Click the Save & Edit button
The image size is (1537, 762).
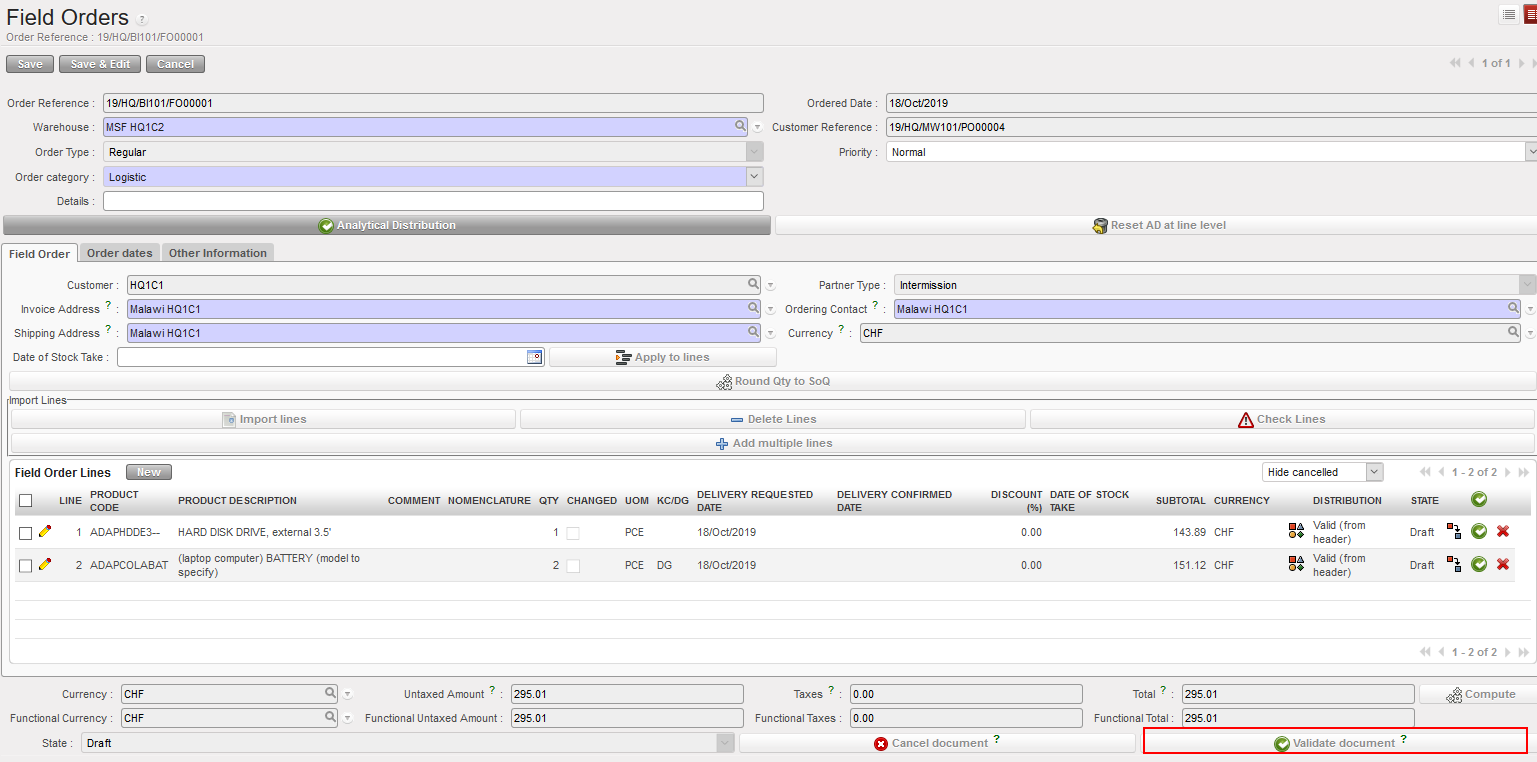[100, 64]
